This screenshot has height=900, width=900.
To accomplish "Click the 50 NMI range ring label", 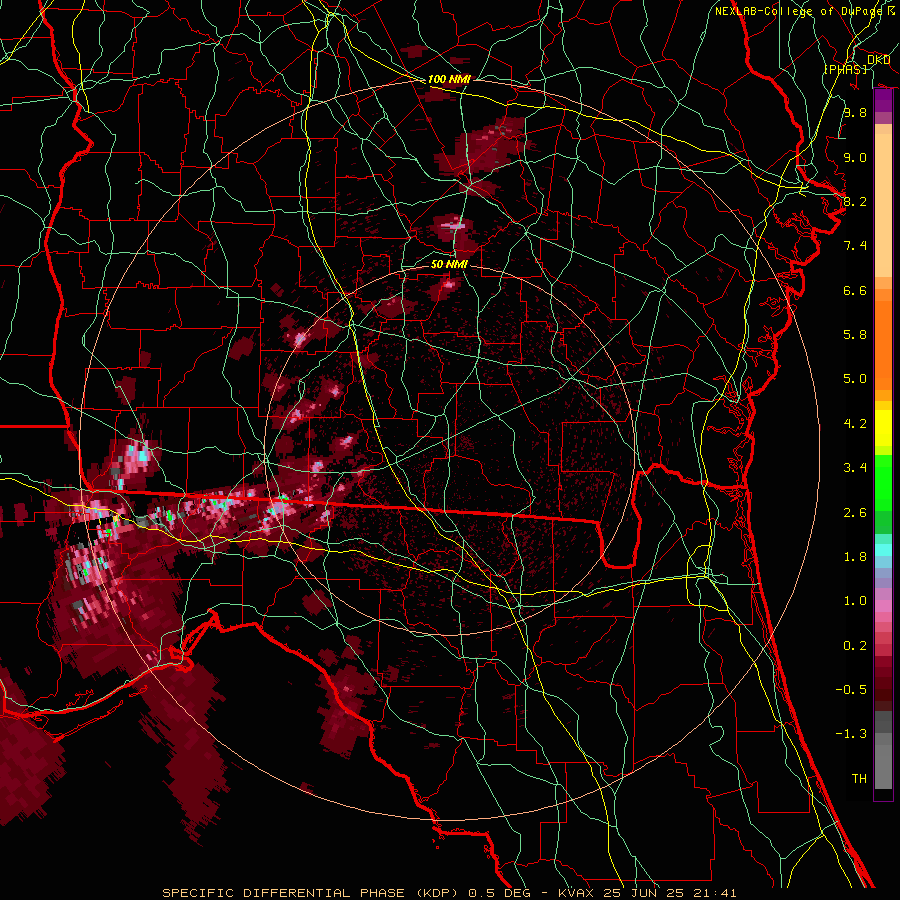I will pyautogui.click(x=449, y=264).
